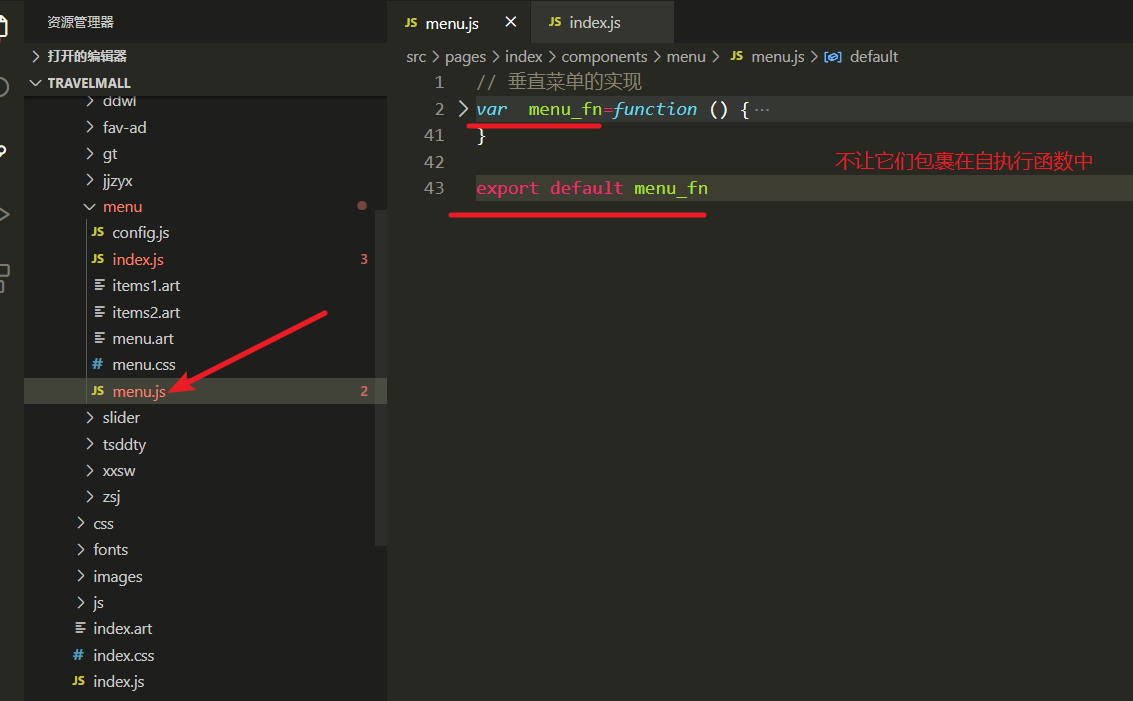1133x701 pixels.
Task: Click the folded ellipsis after function brace
Action: click(762, 110)
